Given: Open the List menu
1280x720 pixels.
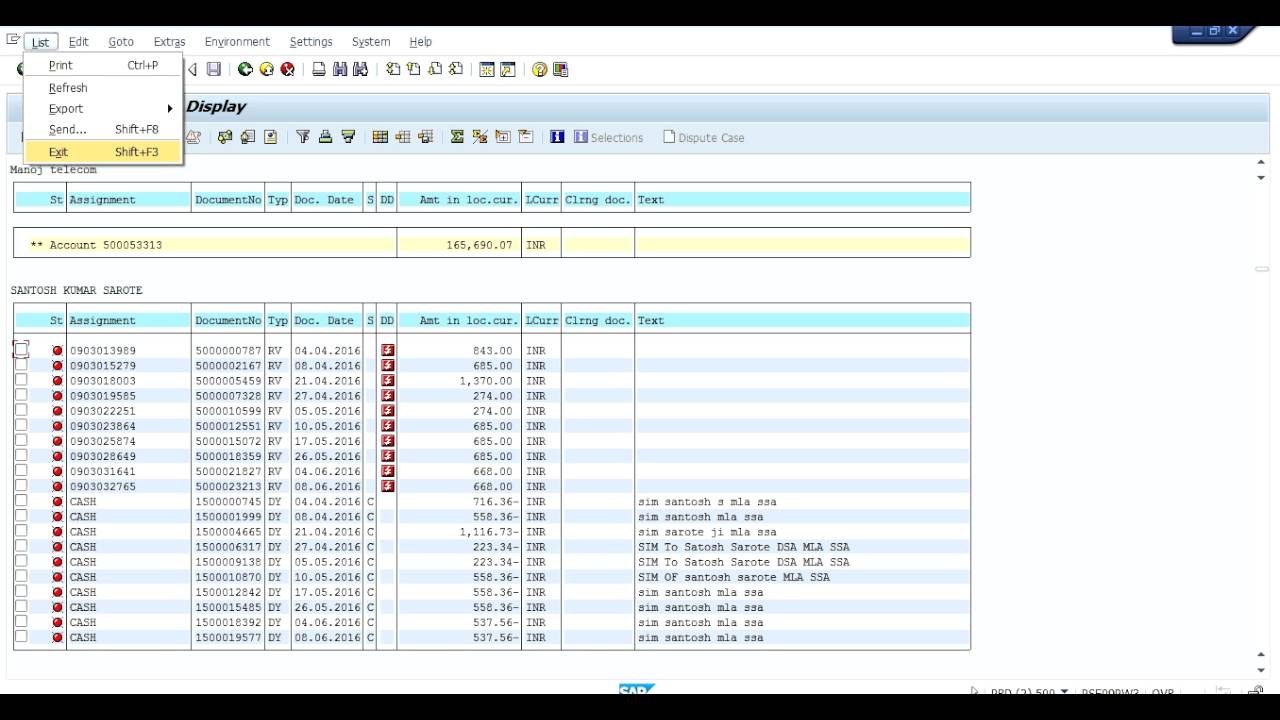Looking at the screenshot, I should pyautogui.click(x=40, y=42).
